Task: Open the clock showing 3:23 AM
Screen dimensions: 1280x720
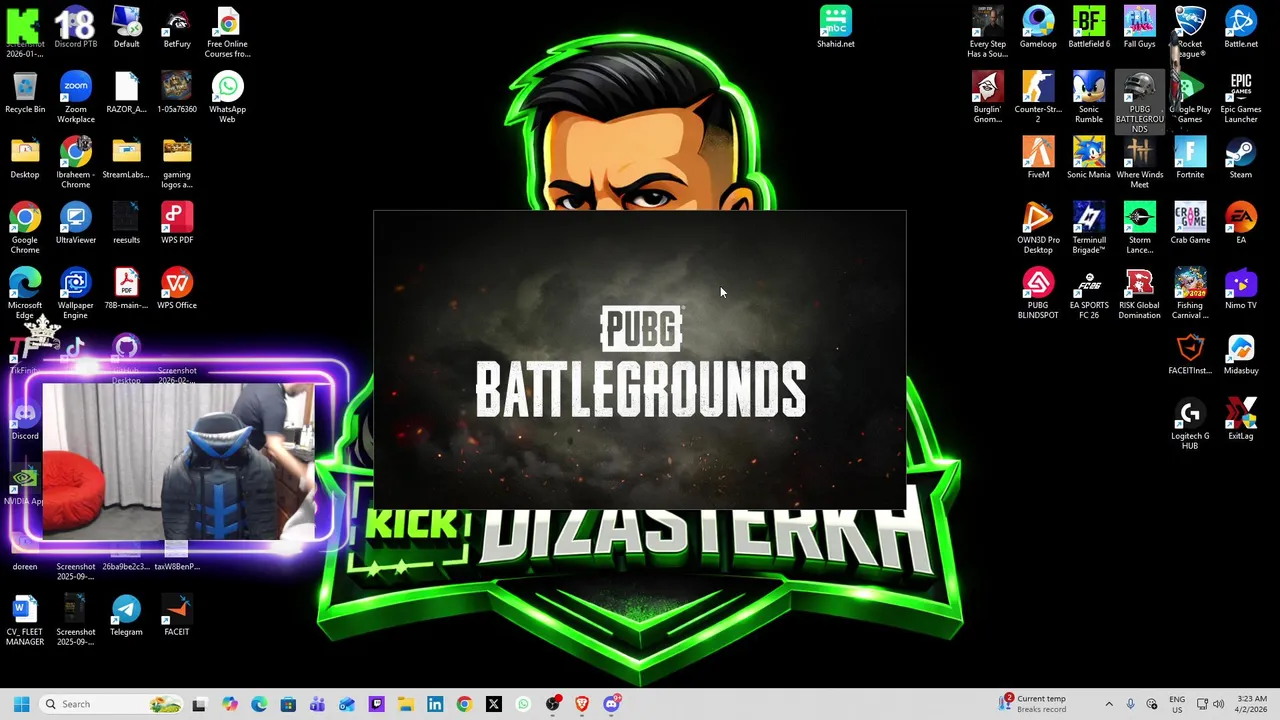Action: (x=1251, y=704)
